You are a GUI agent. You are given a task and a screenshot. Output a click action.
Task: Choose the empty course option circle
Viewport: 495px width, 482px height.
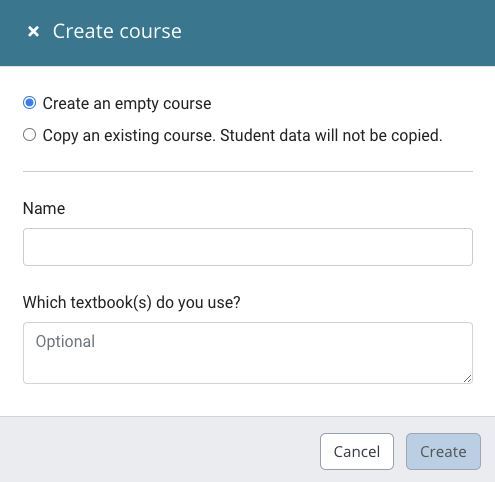29,103
